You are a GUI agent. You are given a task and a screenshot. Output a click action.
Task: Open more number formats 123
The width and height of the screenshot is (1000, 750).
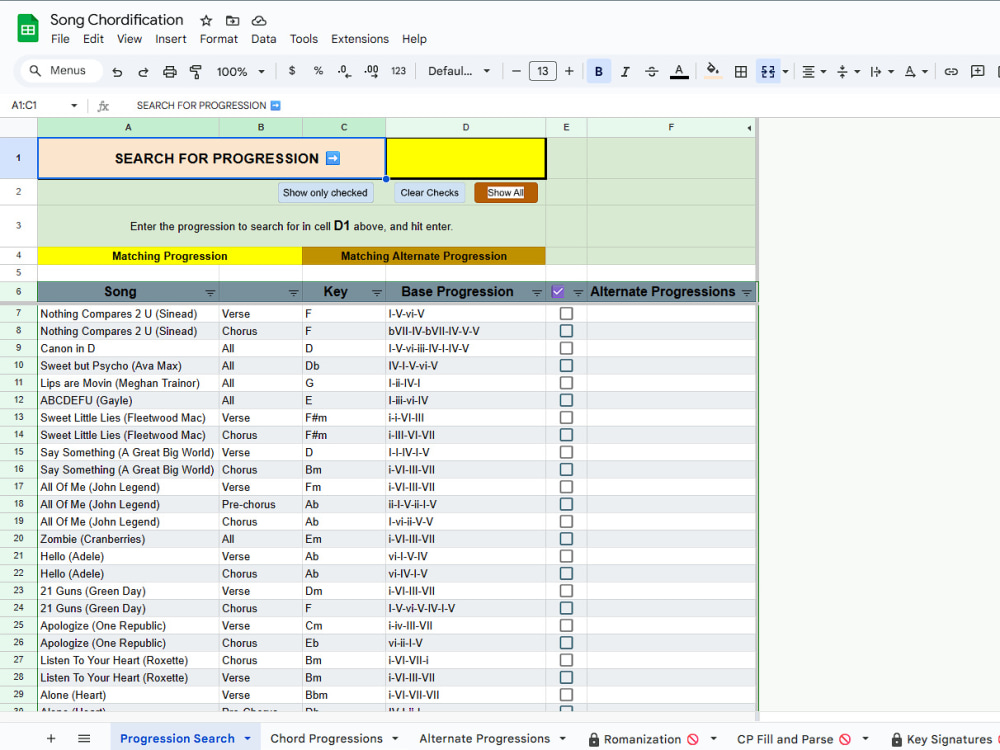pyautogui.click(x=398, y=71)
